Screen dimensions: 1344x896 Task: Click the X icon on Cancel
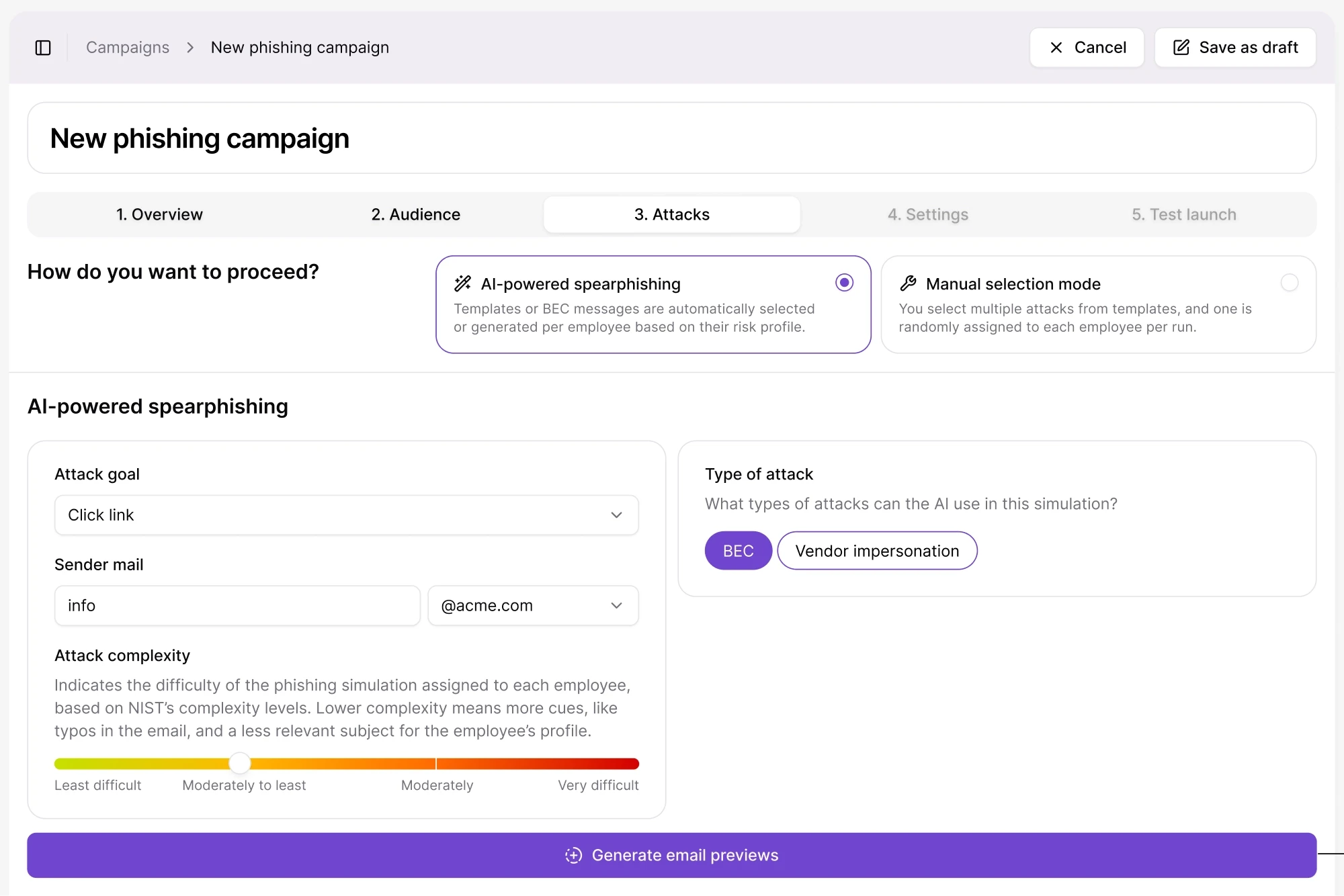(1056, 48)
